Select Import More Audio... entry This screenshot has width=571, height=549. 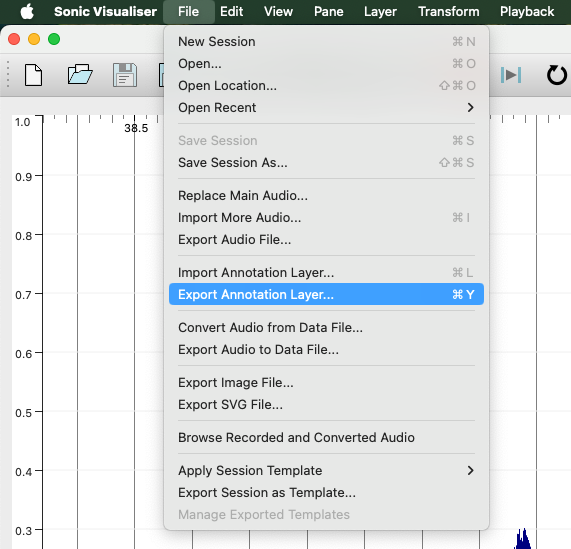326,218
